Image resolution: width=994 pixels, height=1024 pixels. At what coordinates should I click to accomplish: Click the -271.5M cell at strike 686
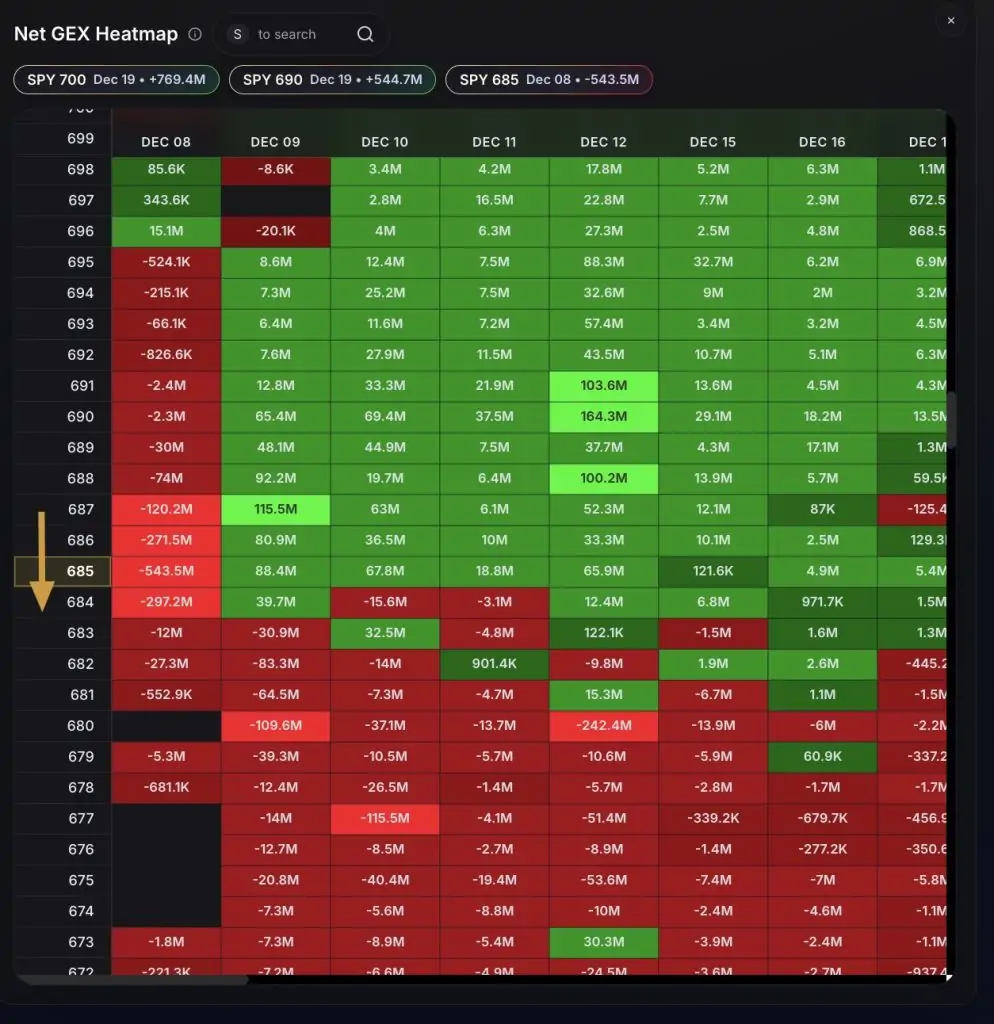click(166, 540)
